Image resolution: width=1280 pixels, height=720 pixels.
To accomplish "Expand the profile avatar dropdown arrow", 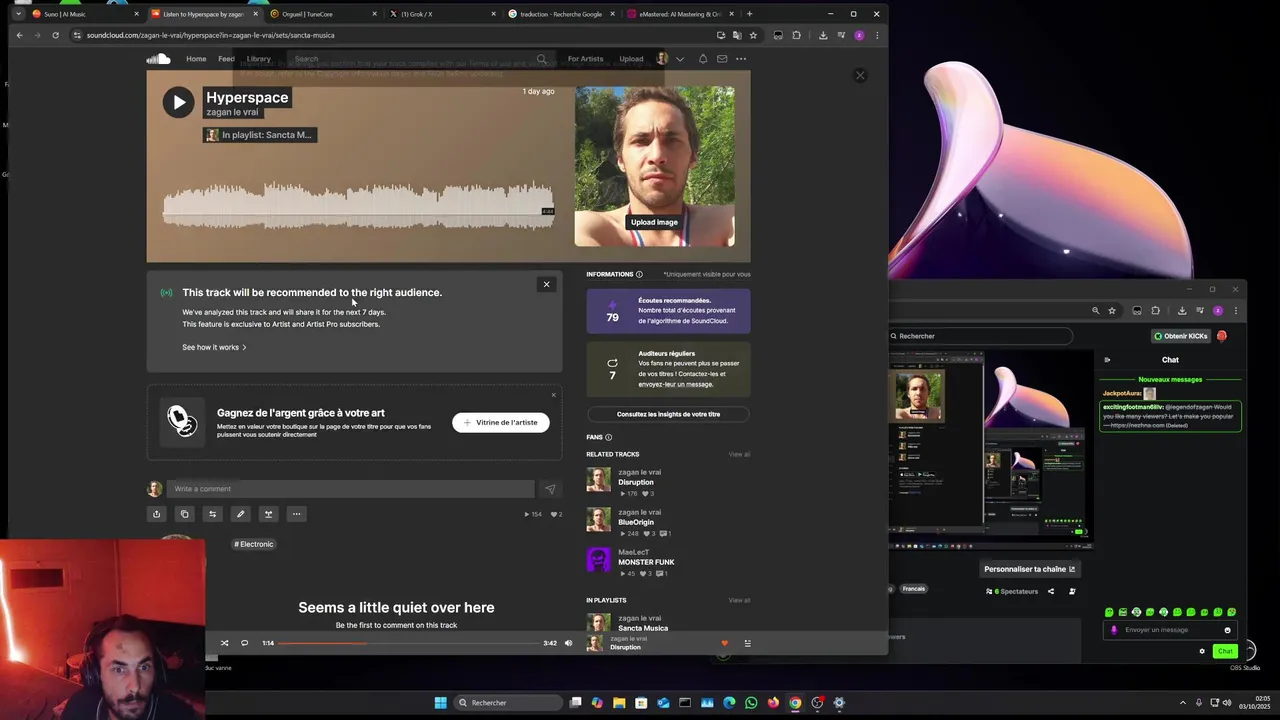I will pos(680,59).
